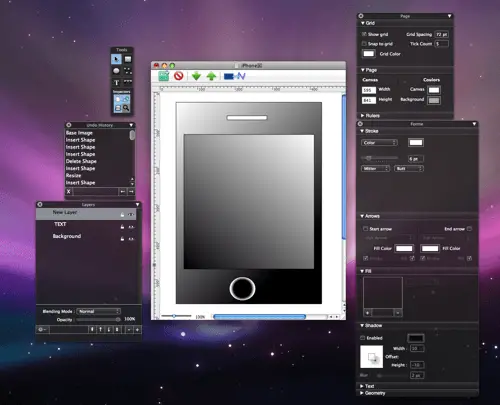Open the magnifier zoom inspector icon
Viewport: 500px width, 405px height.
pyautogui.click(x=126, y=108)
